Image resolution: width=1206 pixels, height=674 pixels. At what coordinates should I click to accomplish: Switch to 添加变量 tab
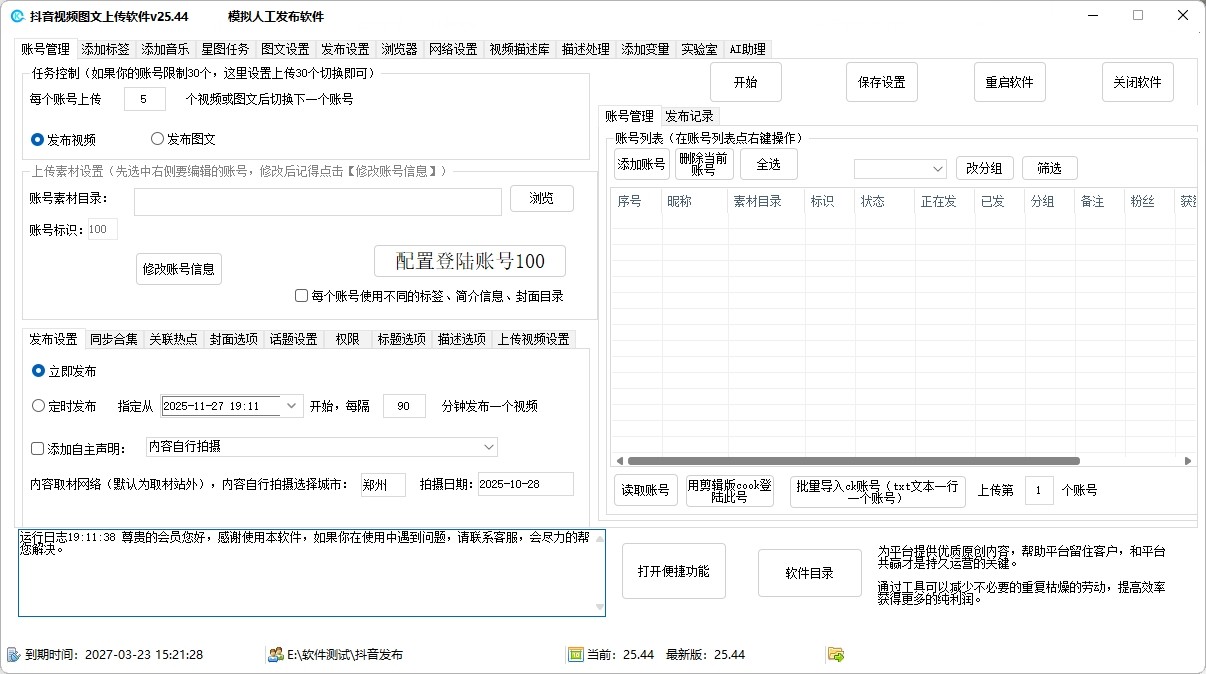pyautogui.click(x=645, y=49)
